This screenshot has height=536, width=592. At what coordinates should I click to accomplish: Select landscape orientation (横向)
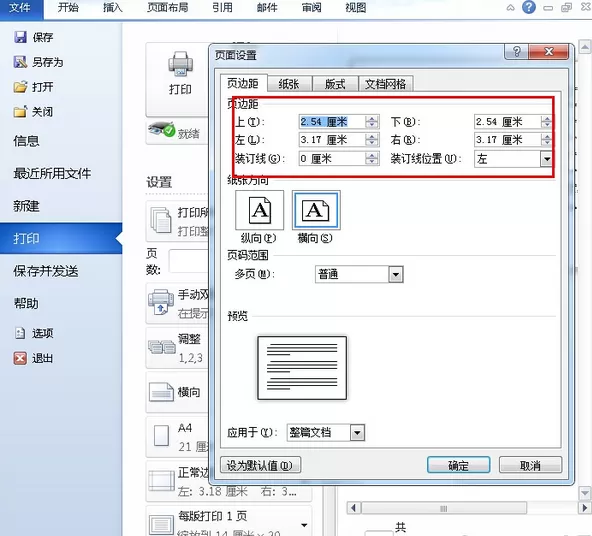pyautogui.click(x=316, y=210)
